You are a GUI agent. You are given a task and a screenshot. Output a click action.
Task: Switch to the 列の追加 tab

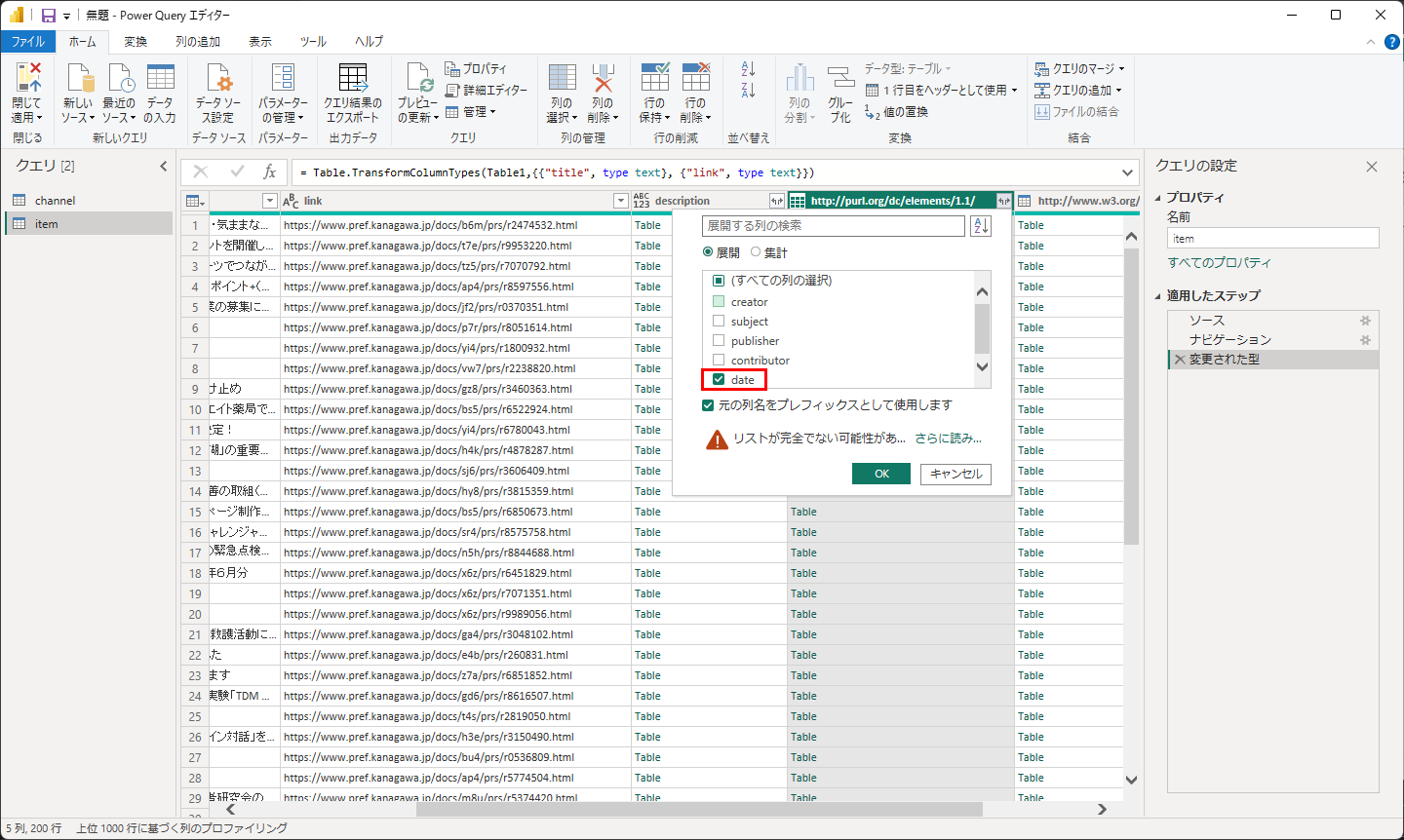coord(198,41)
